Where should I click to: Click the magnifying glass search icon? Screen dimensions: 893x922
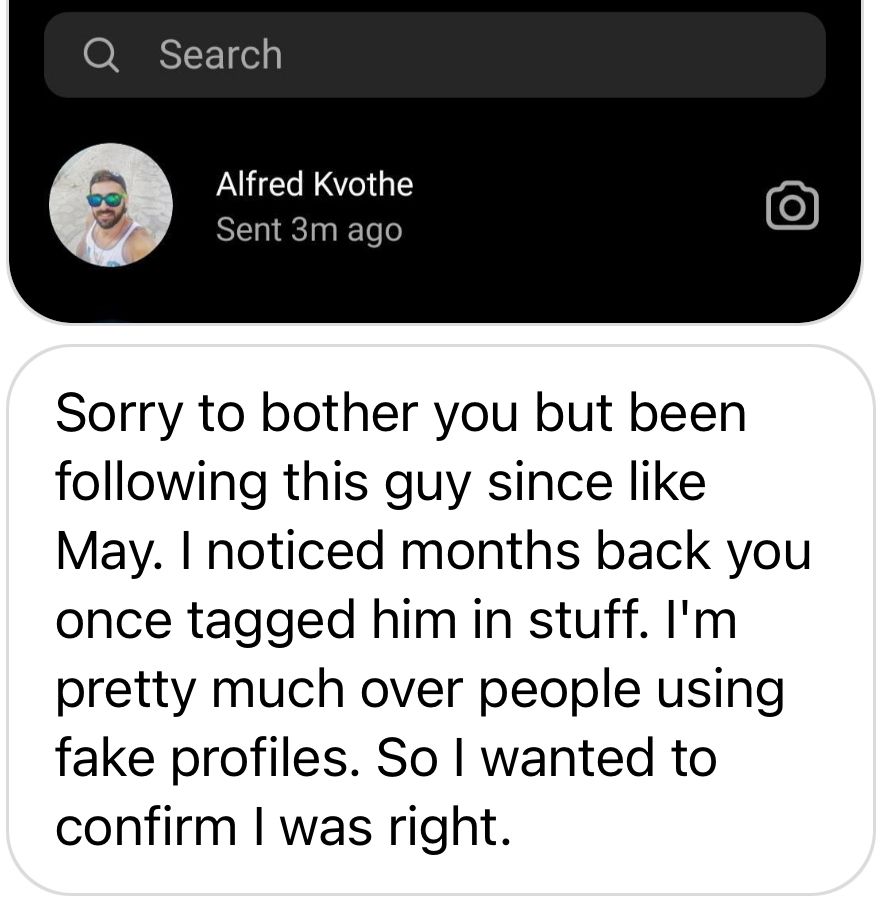[x=101, y=55]
